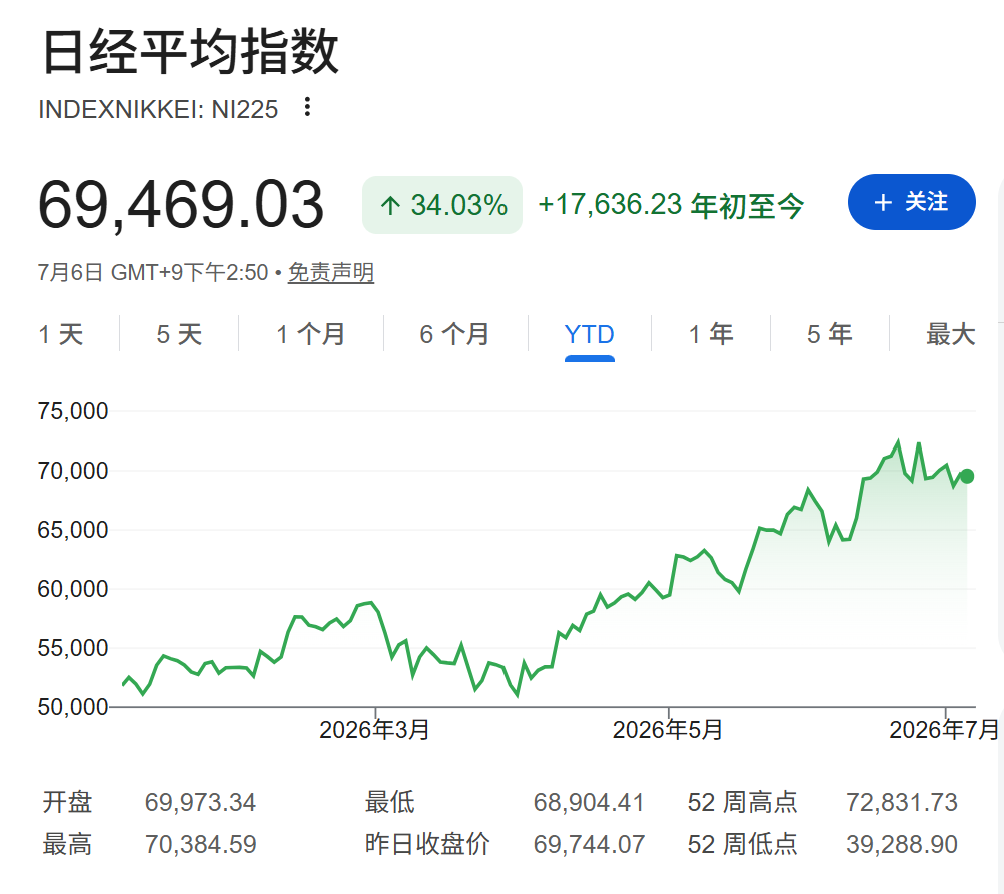Click the 52 周高点 value 72,831.73
1004x894 pixels.
pos(902,802)
